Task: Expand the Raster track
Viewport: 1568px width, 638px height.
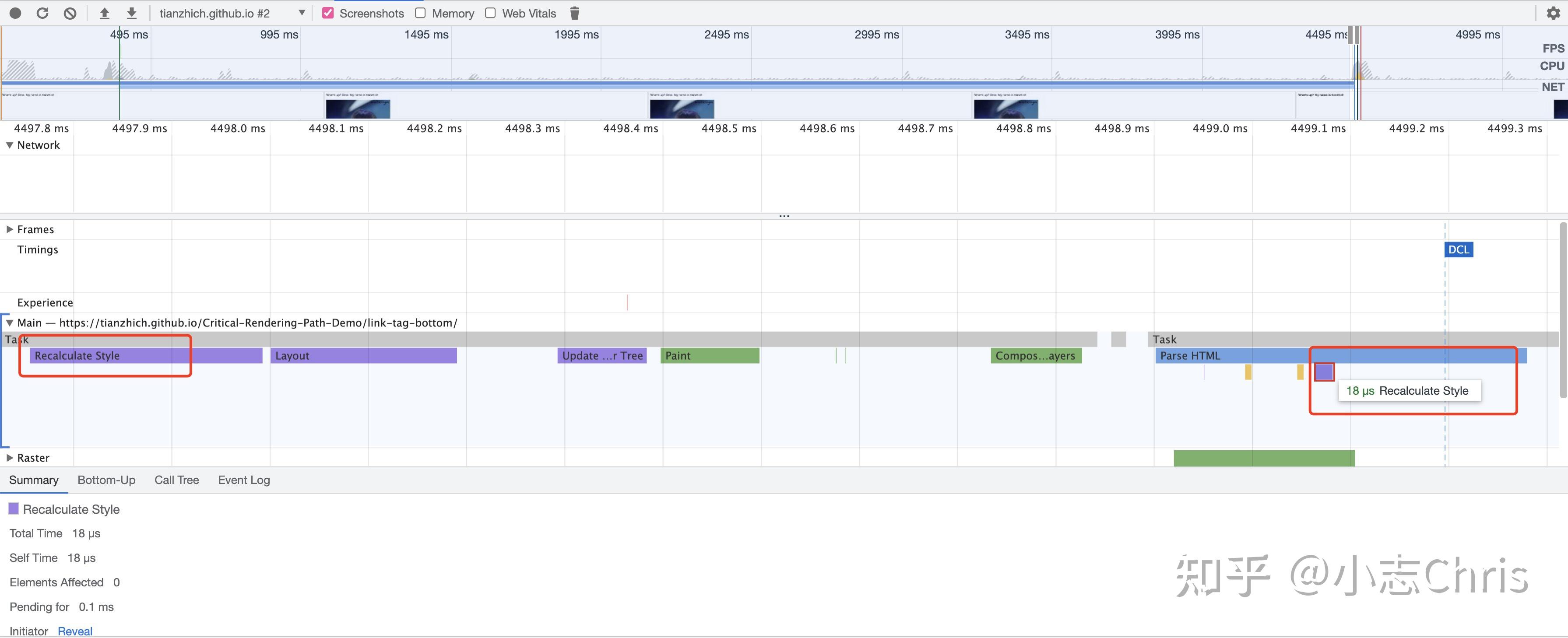Action: pyautogui.click(x=10, y=458)
